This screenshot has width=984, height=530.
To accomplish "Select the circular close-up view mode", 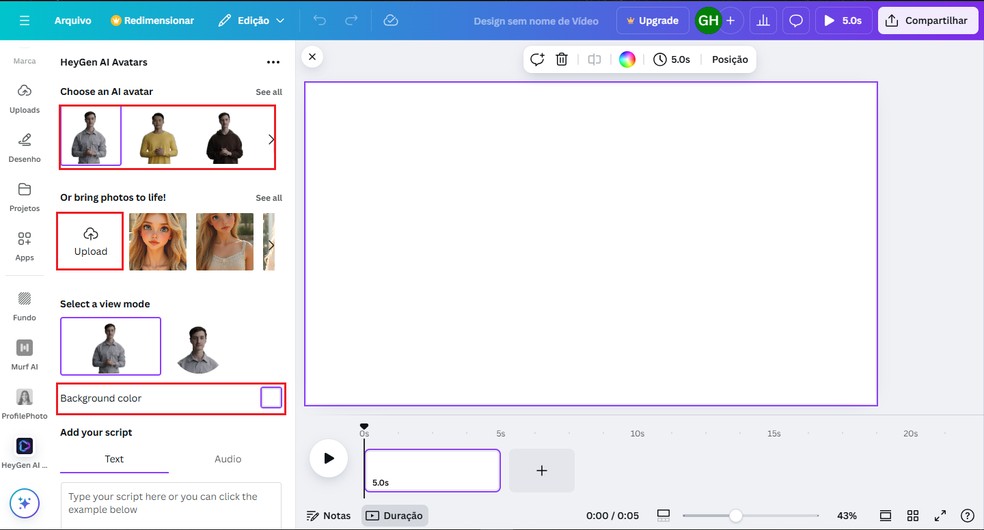I will [x=198, y=349].
